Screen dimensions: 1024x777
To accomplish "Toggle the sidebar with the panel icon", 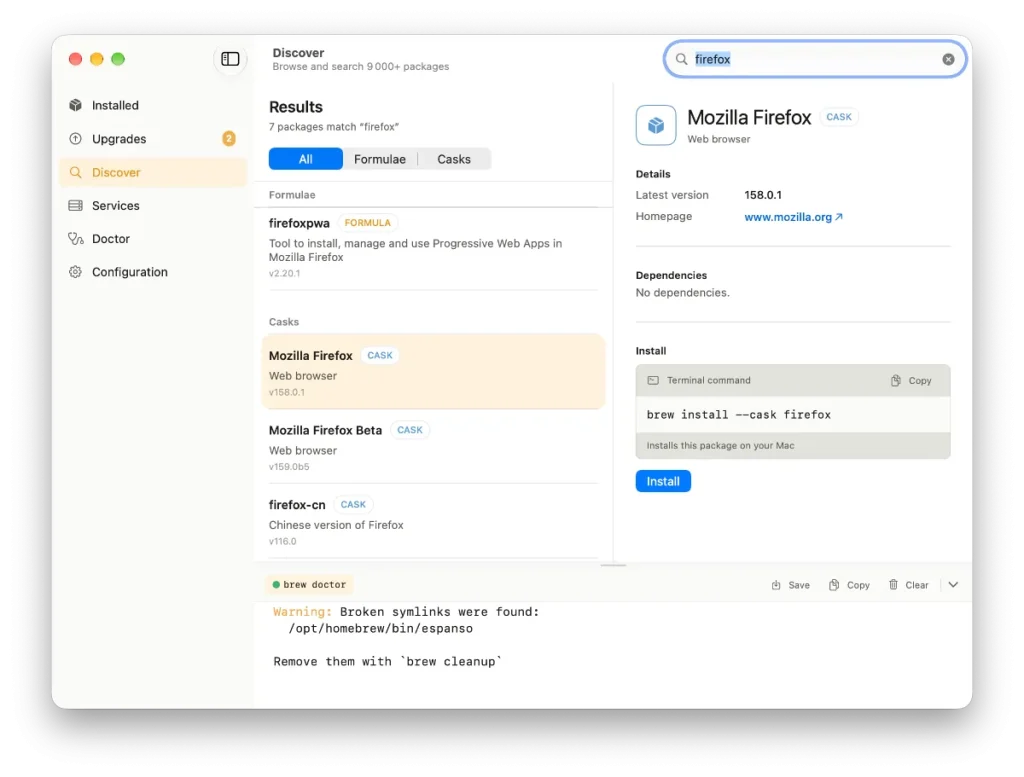I will click(x=230, y=59).
